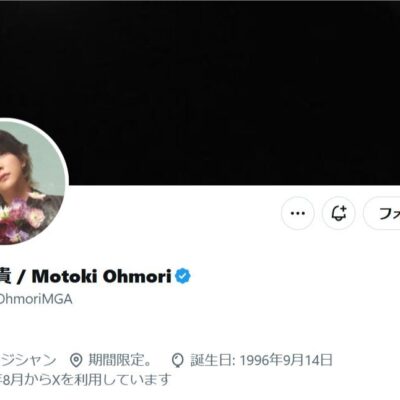This screenshot has height=400, width=400.
Task: Click the location pin icon
Action: 76,361
